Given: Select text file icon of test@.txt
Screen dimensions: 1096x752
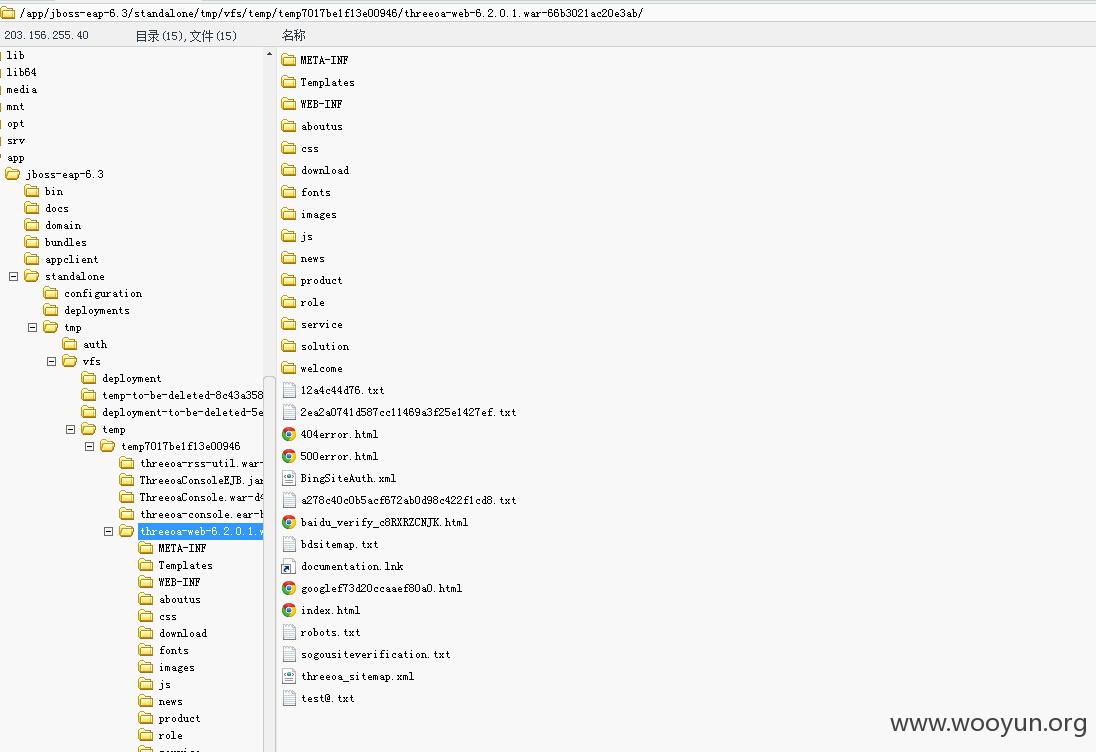Looking at the screenshot, I should 289,698.
